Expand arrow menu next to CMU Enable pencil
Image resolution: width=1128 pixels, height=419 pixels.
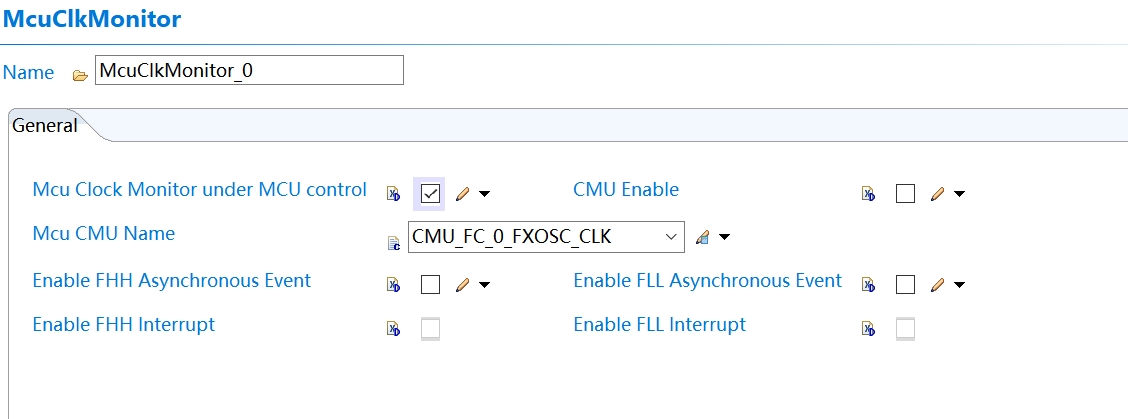[960, 194]
